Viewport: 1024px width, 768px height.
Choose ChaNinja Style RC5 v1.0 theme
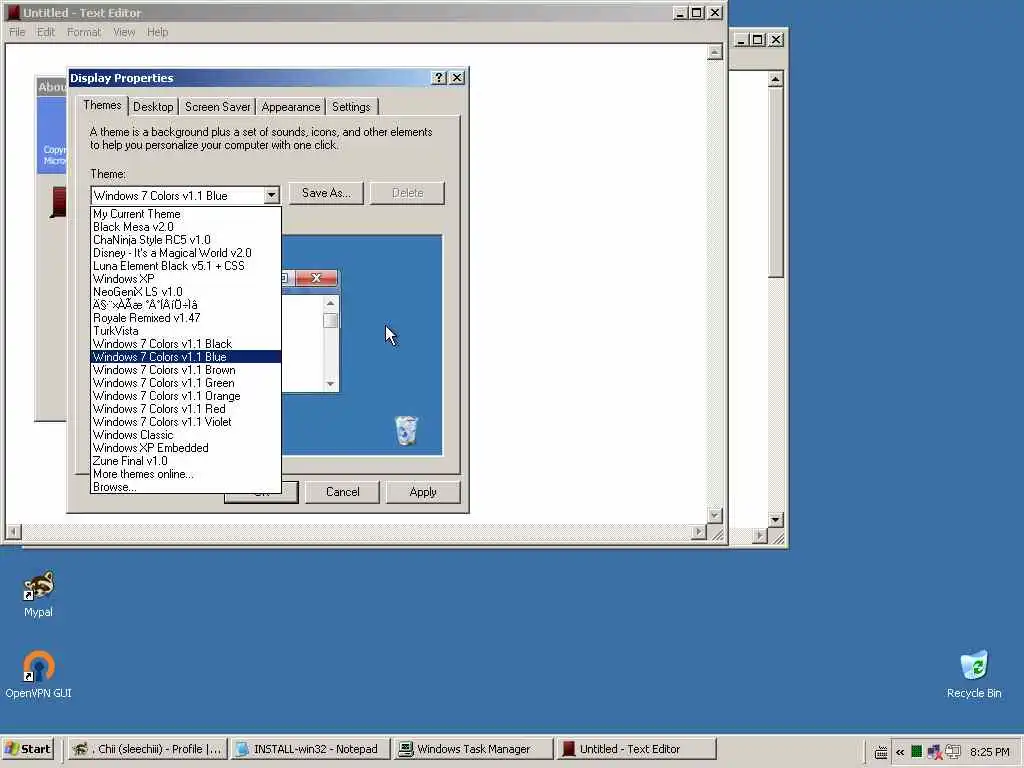point(185,240)
